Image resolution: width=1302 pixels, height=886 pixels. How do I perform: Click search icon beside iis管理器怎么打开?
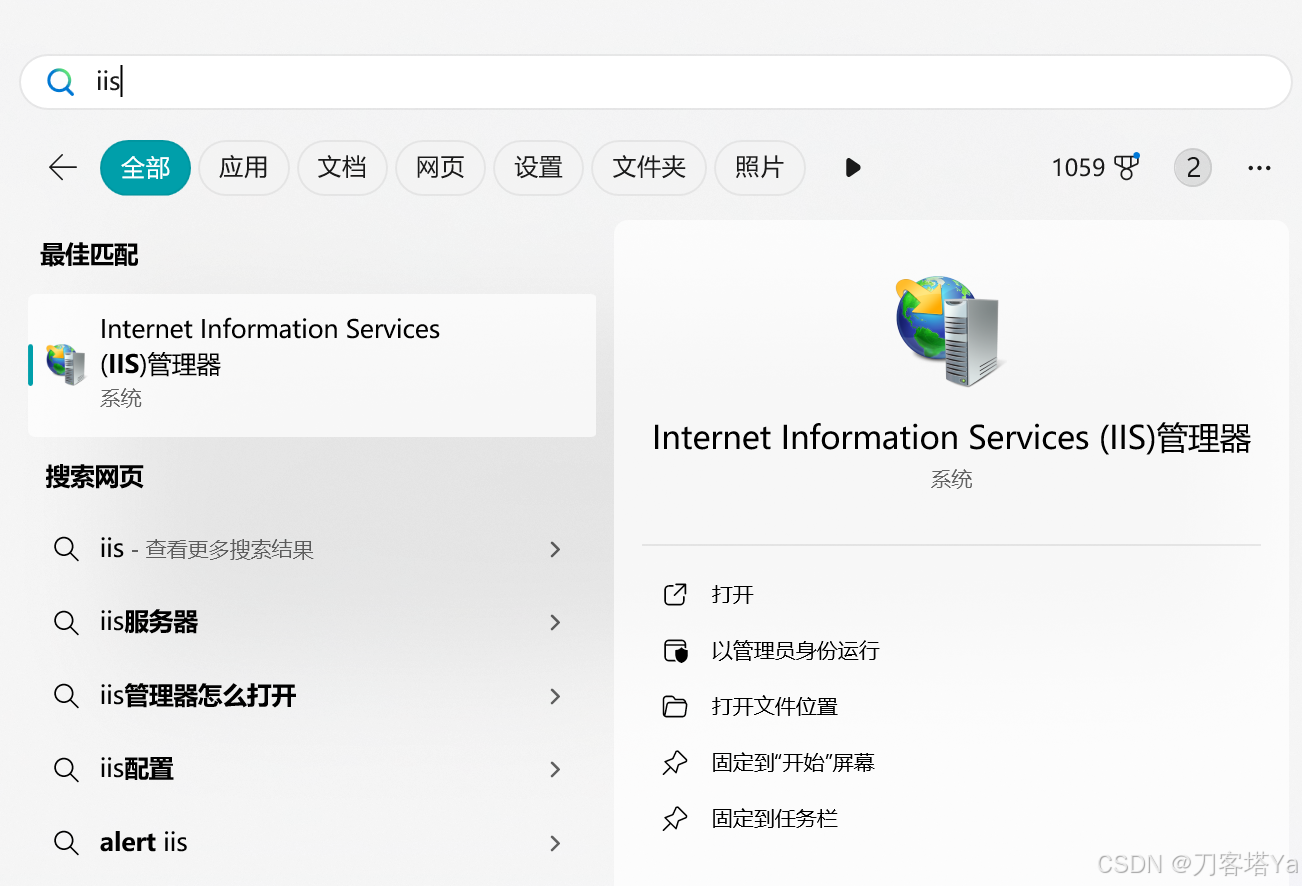tap(66, 696)
